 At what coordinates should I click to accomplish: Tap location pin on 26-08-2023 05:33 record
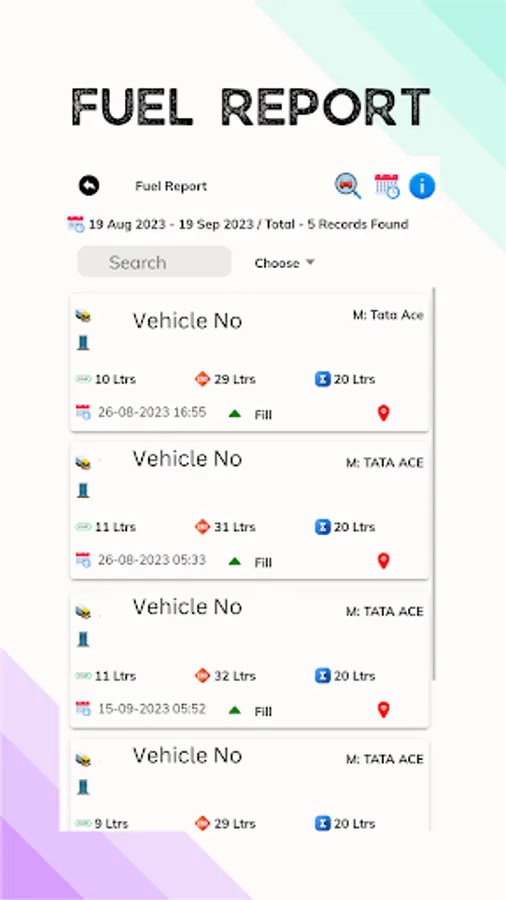point(383,561)
